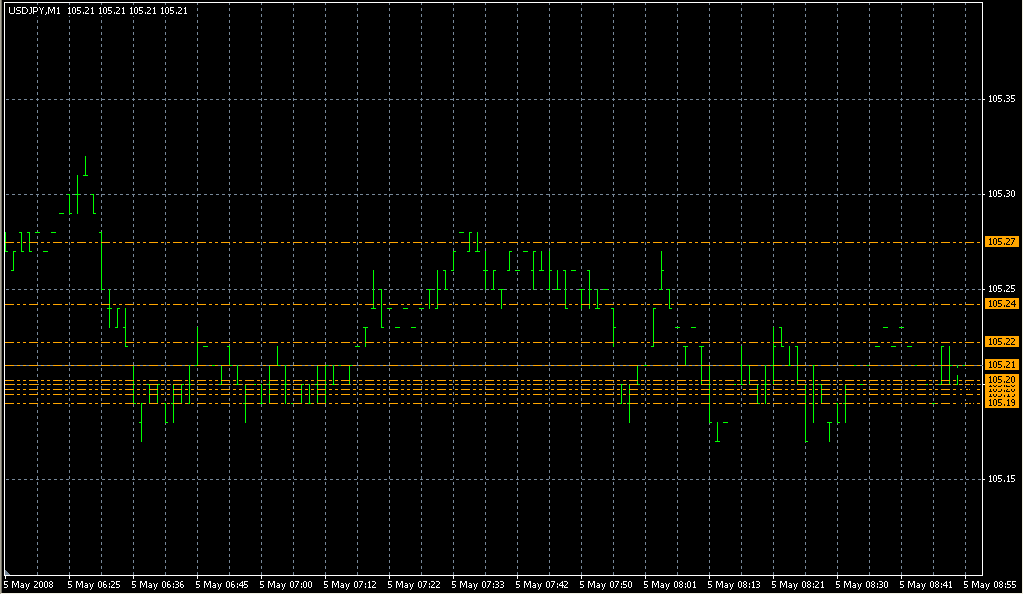Select the orange 105.20 price tag
This screenshot has width=1024, height=594.
(x=1001, y=379)
